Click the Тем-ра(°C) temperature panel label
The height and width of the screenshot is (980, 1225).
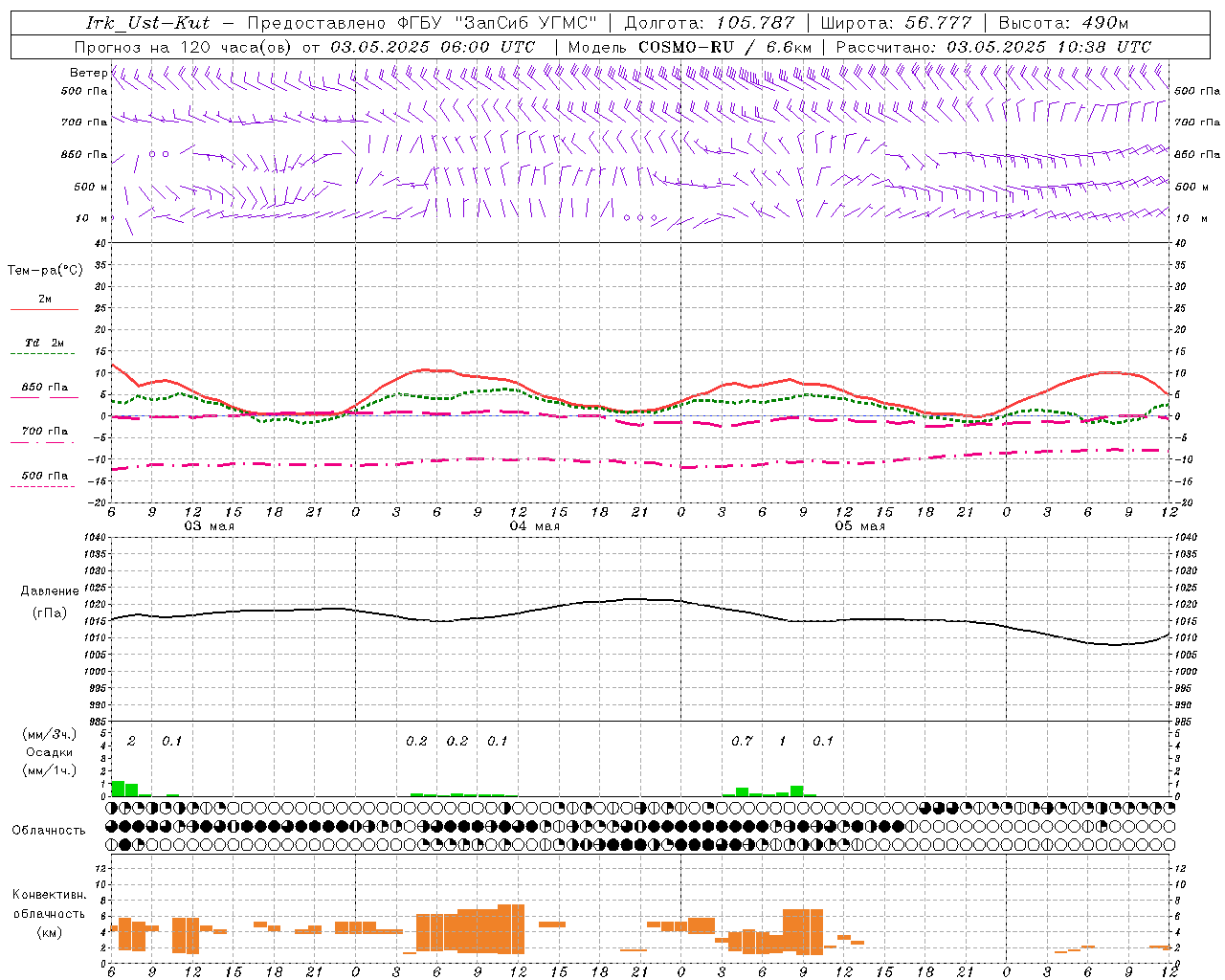(45, 271)
